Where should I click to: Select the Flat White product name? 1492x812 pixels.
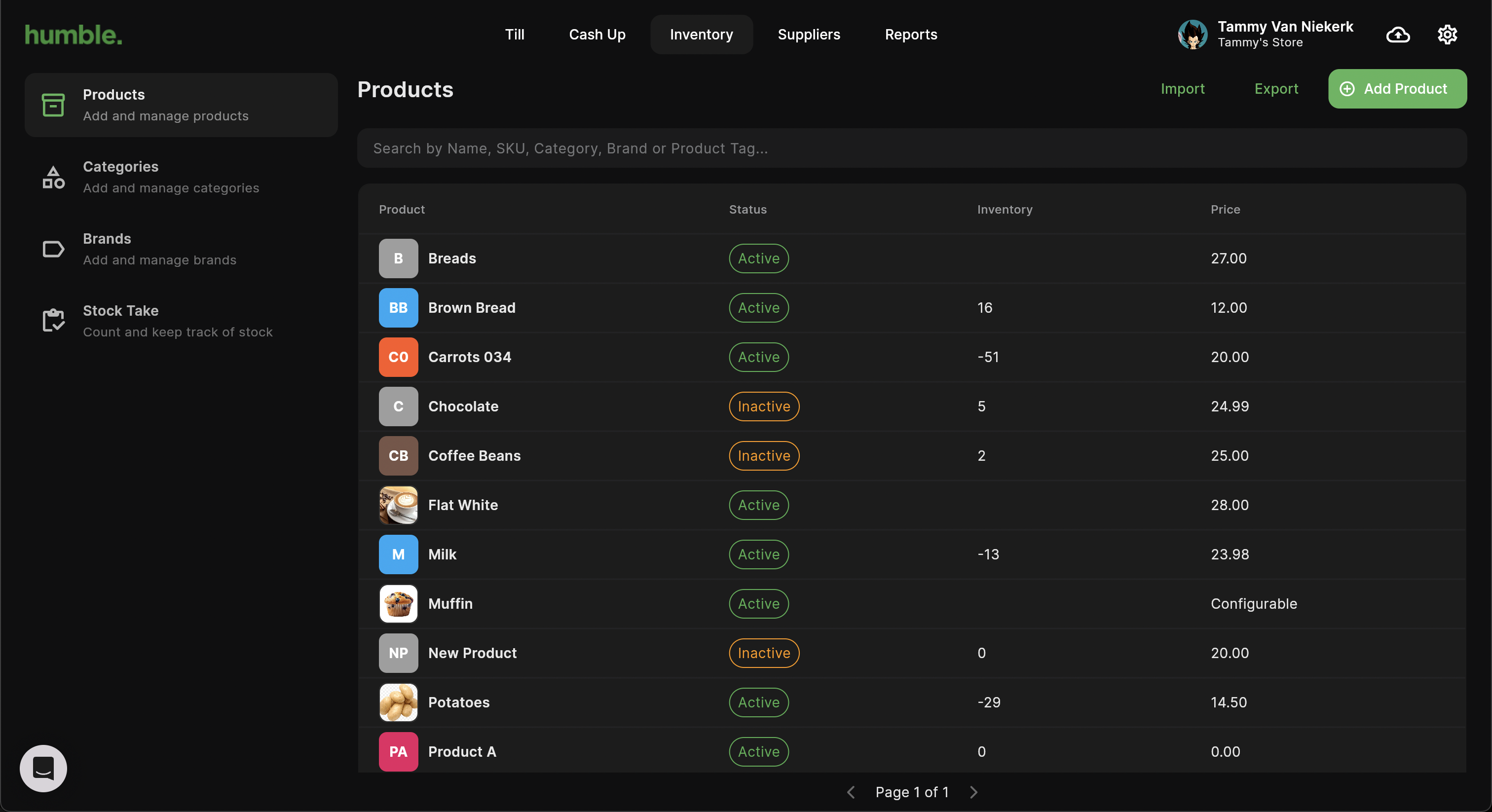coord(463,505)
